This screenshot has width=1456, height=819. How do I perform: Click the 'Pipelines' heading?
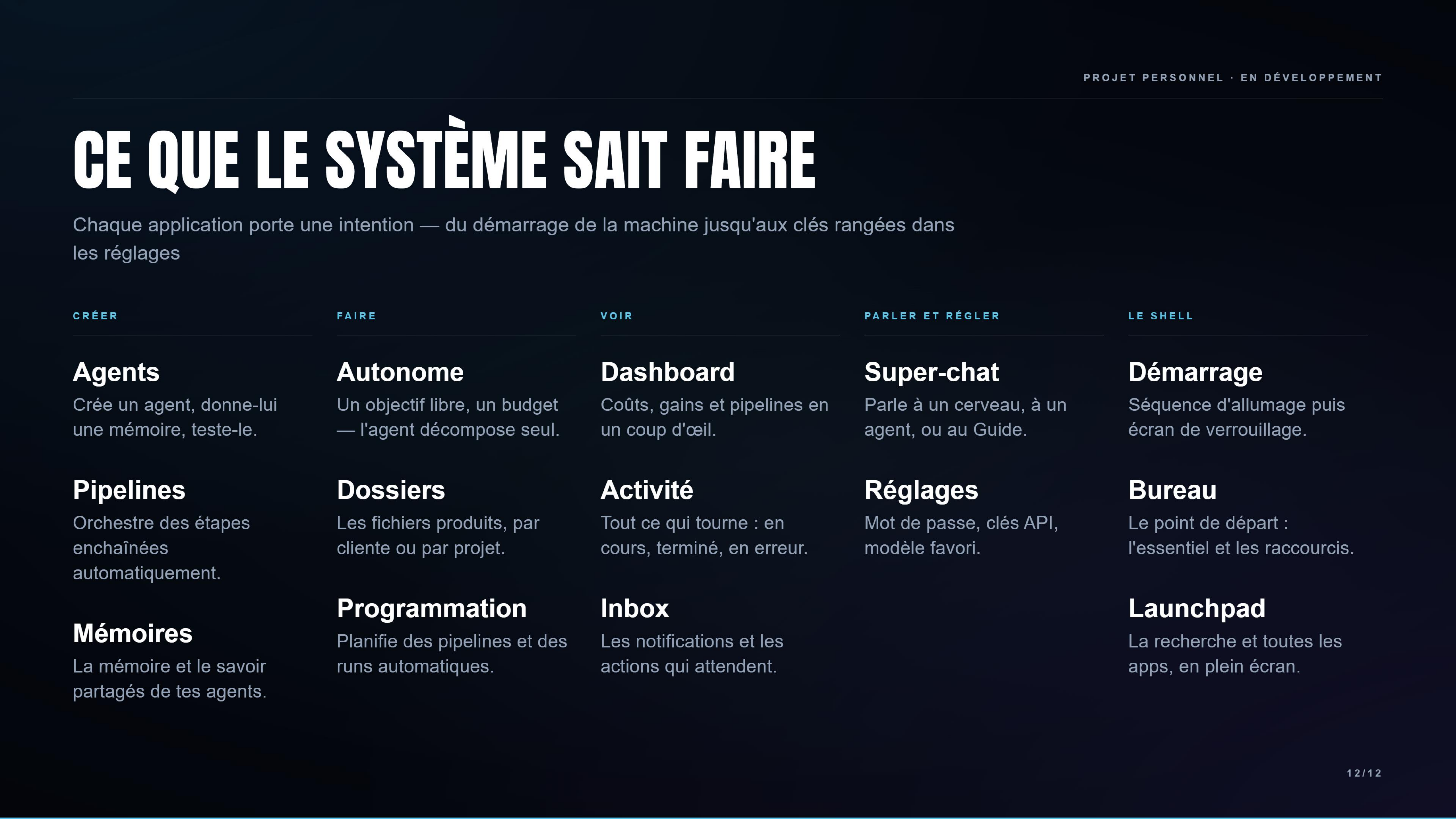point(129,490)
